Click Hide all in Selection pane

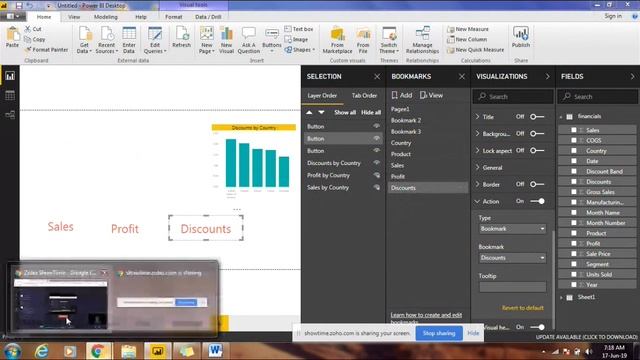click(x=371, y=112)
